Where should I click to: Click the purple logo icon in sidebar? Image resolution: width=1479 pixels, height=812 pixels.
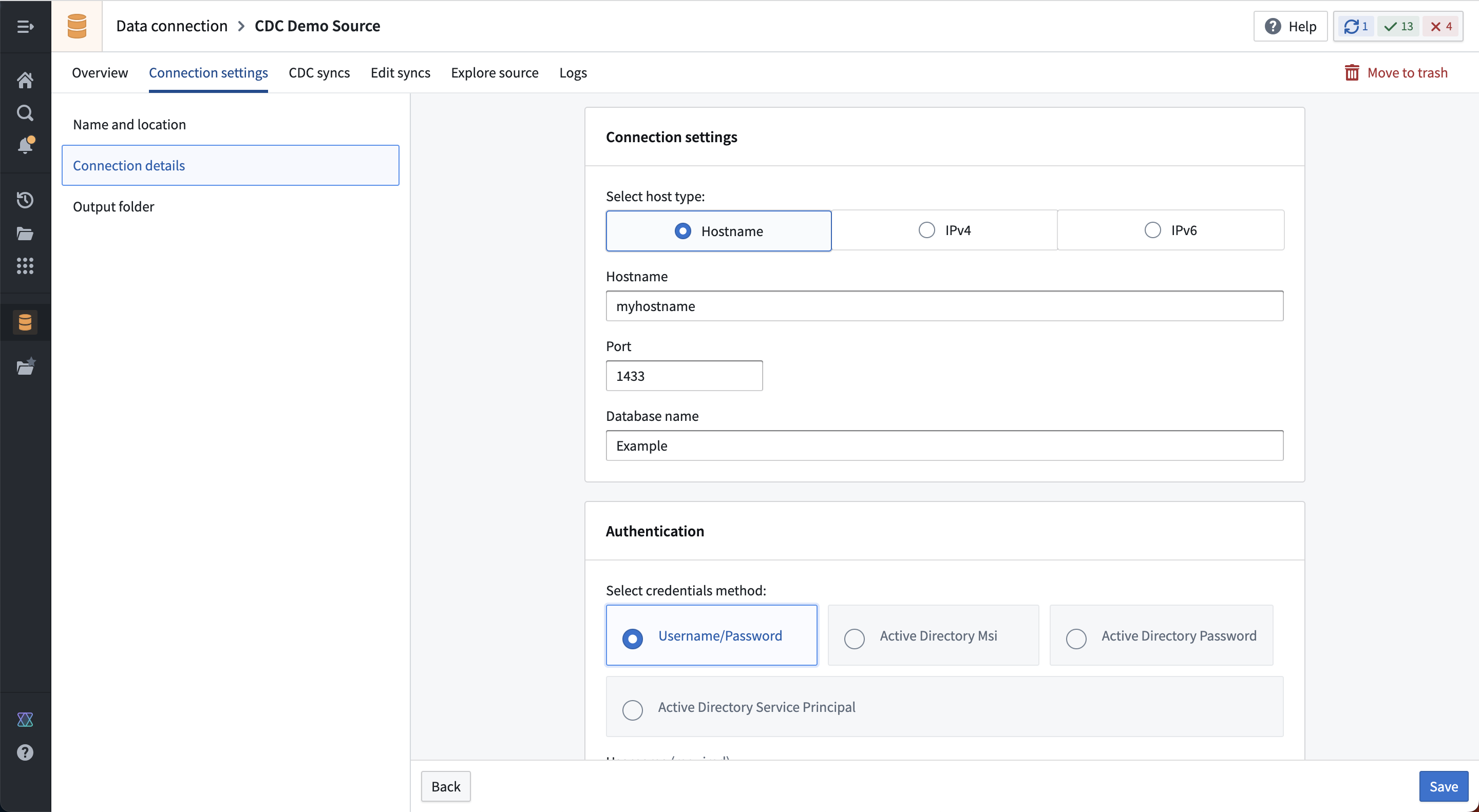click(25, 720)
